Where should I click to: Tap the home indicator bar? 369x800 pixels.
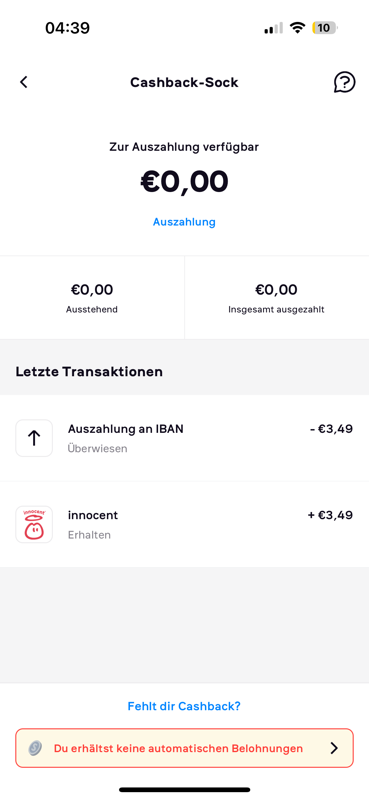(185, 789)
